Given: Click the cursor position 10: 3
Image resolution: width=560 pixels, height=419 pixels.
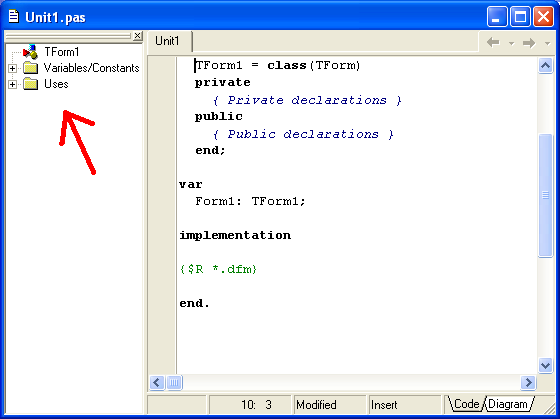Looking at the screenshot, I should [x=250, y=405].
